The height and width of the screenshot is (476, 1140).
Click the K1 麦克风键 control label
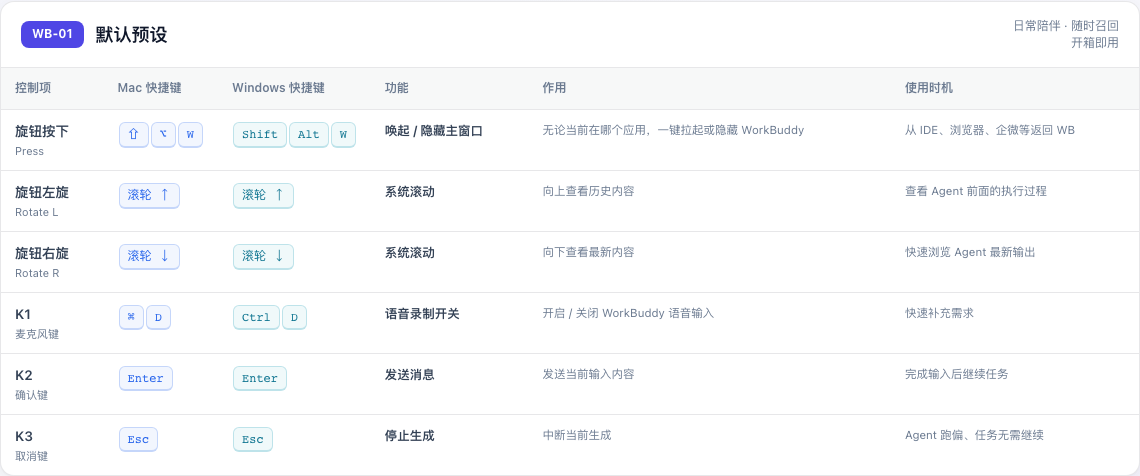(37, 323)
